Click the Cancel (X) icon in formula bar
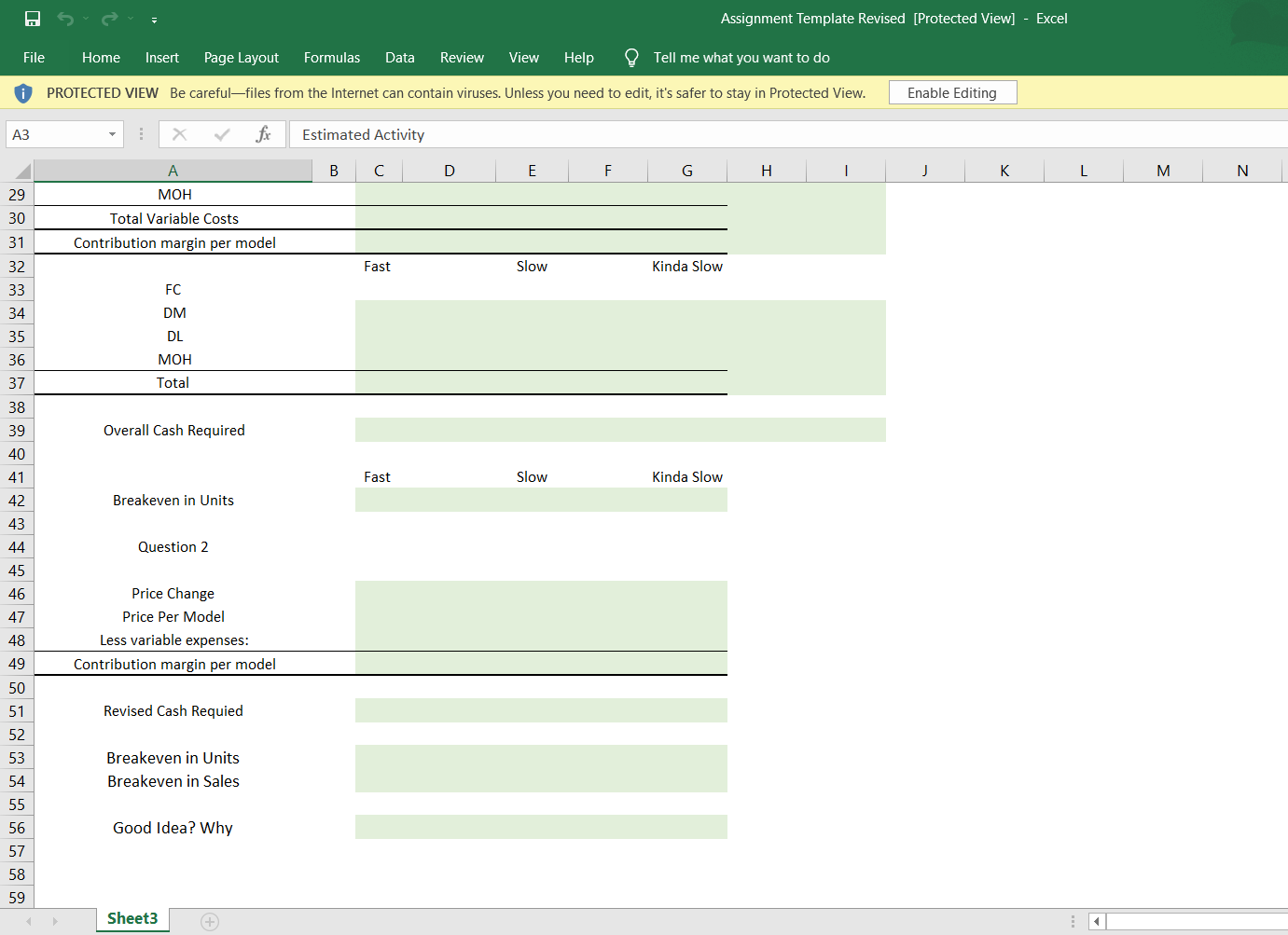Image resolution: width=1288 pixels, height=935 pixels. point(179,134)
